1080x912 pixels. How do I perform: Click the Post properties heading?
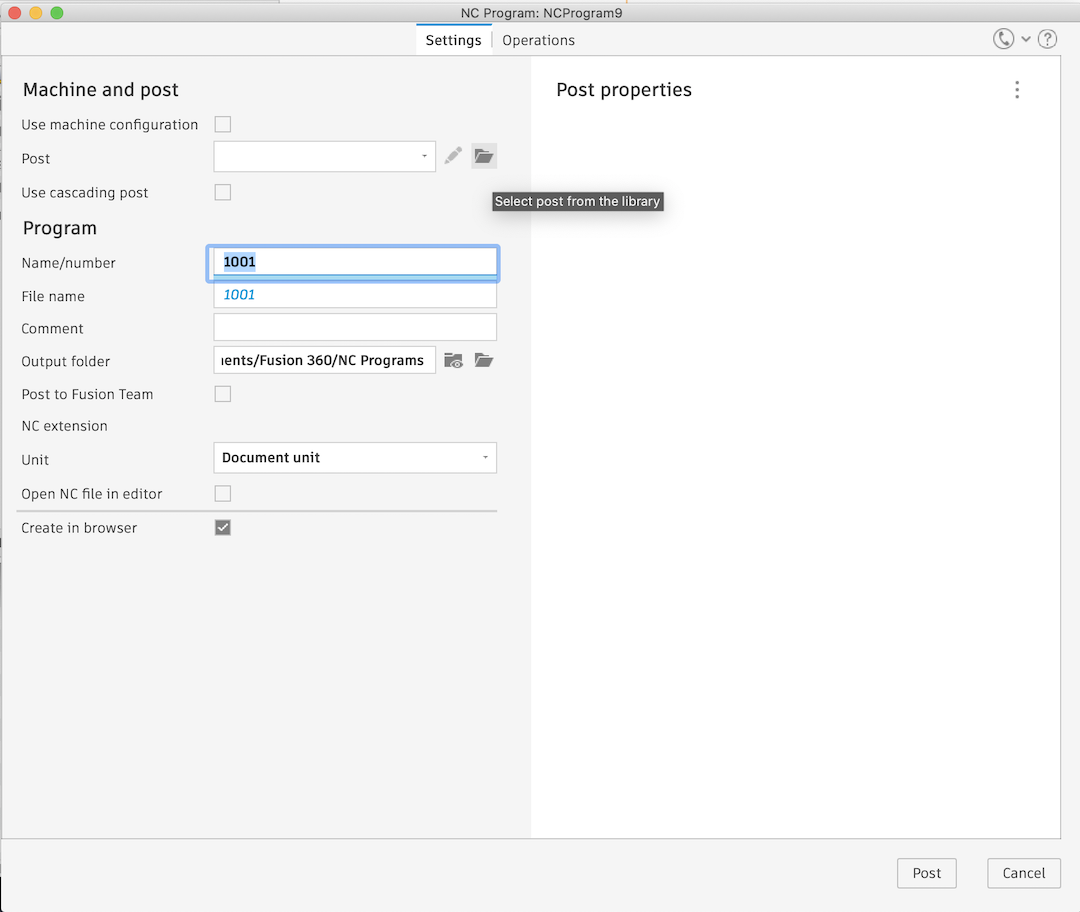pyautogui.click(x=623, y=90)
